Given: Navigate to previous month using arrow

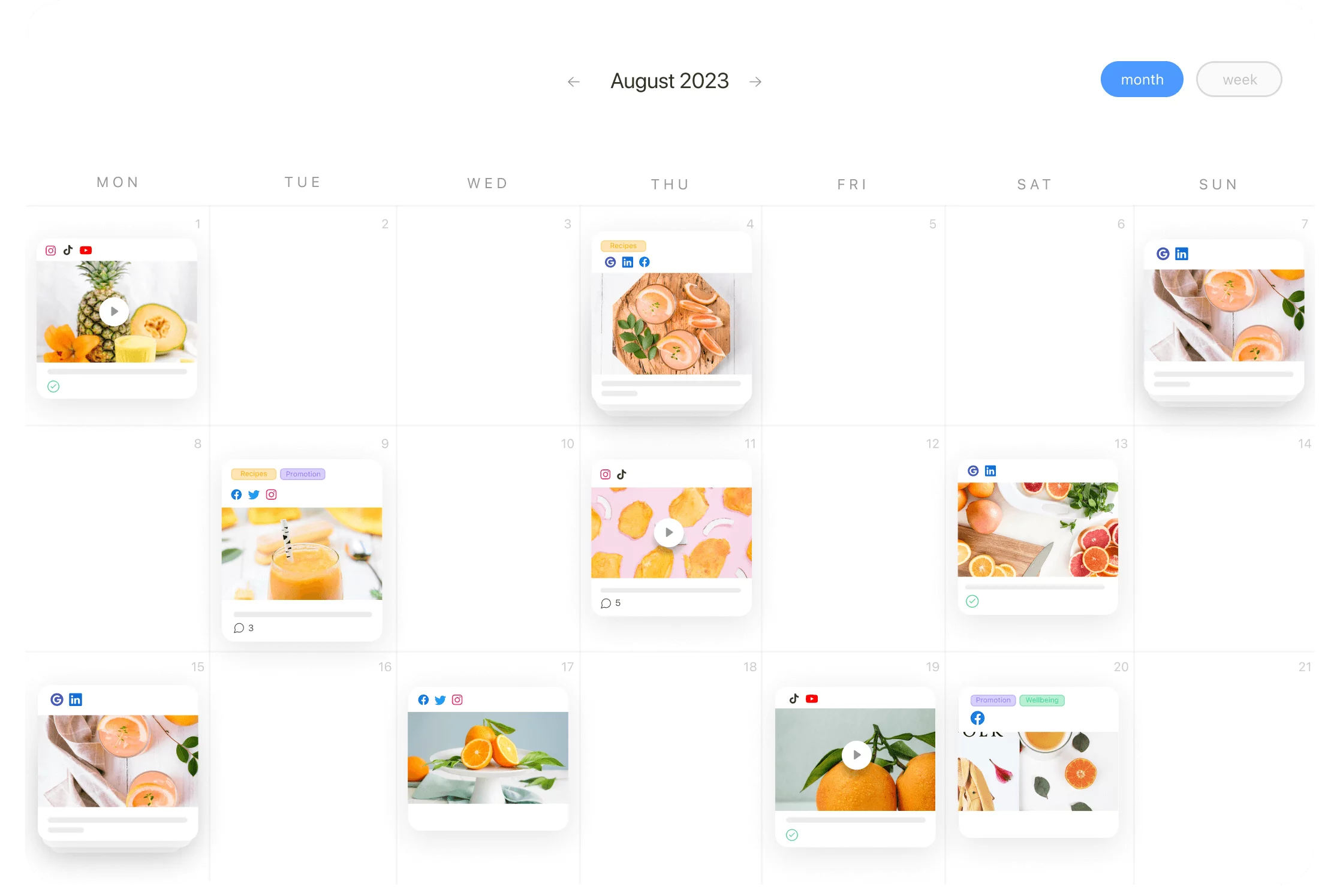Looking at the screenshot, I should (575, 81).
